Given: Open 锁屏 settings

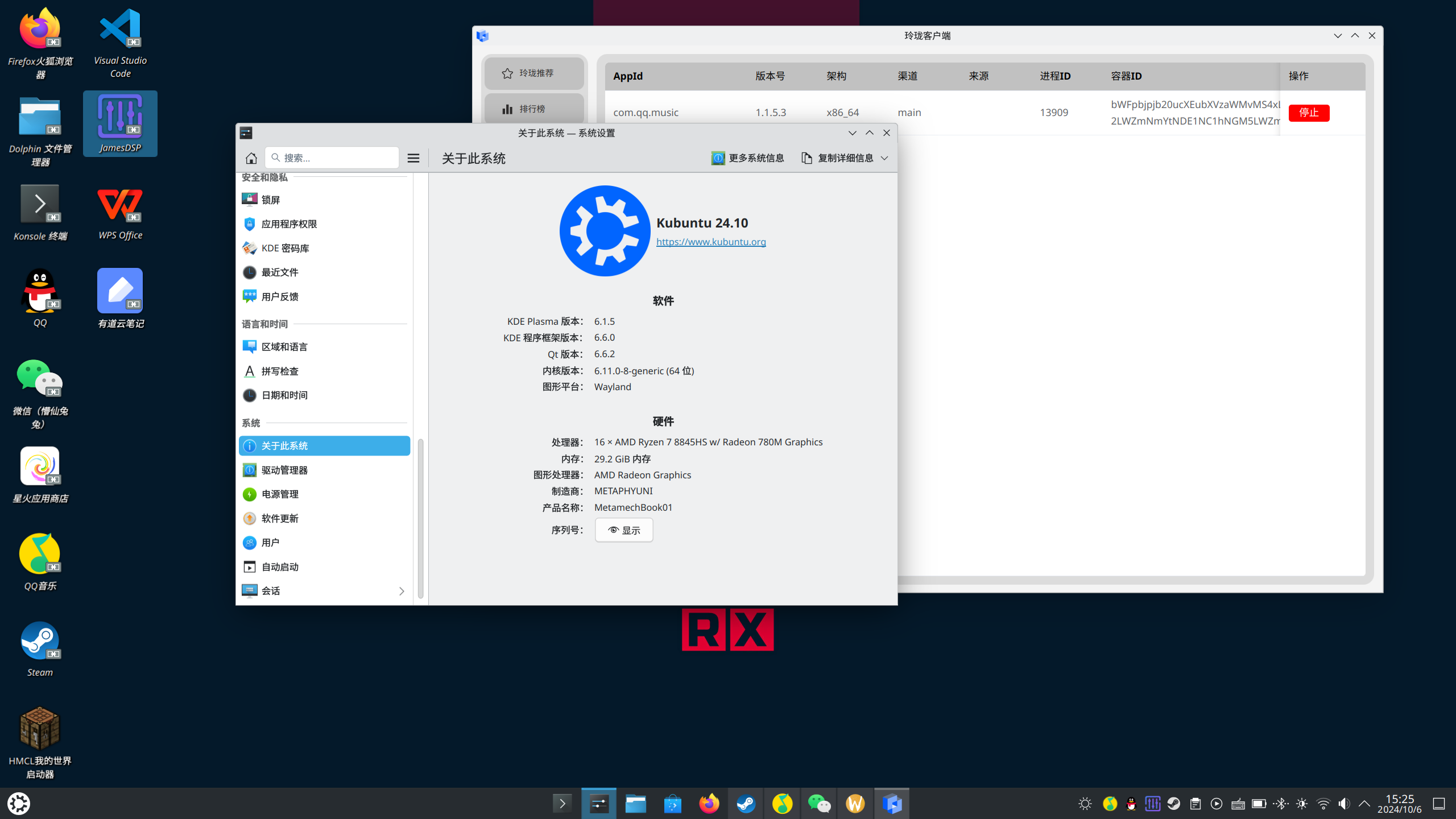Looking at the screenshot, I should 324,200.
